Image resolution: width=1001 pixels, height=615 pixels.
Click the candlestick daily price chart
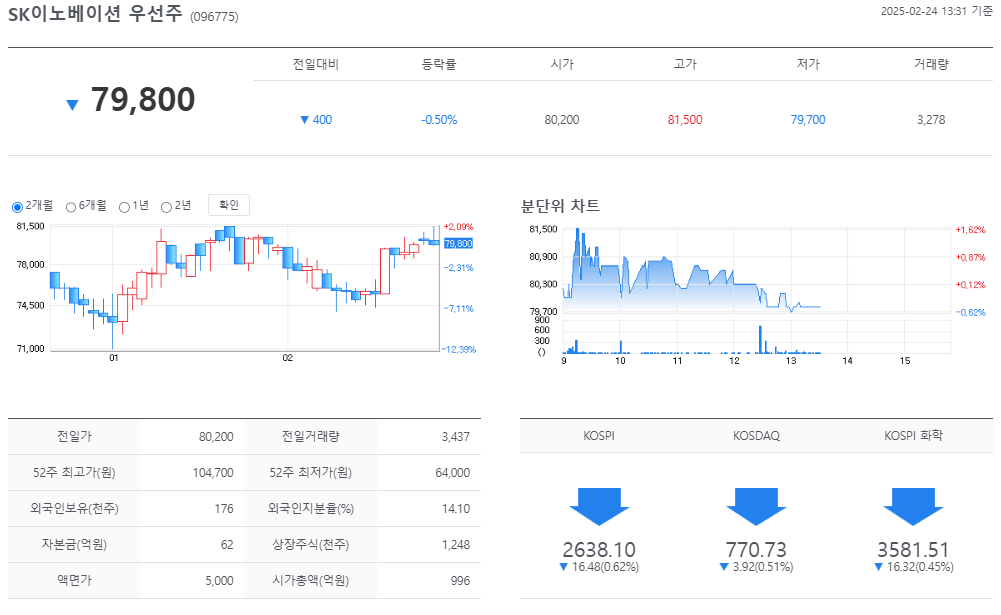tap(245, 288)
